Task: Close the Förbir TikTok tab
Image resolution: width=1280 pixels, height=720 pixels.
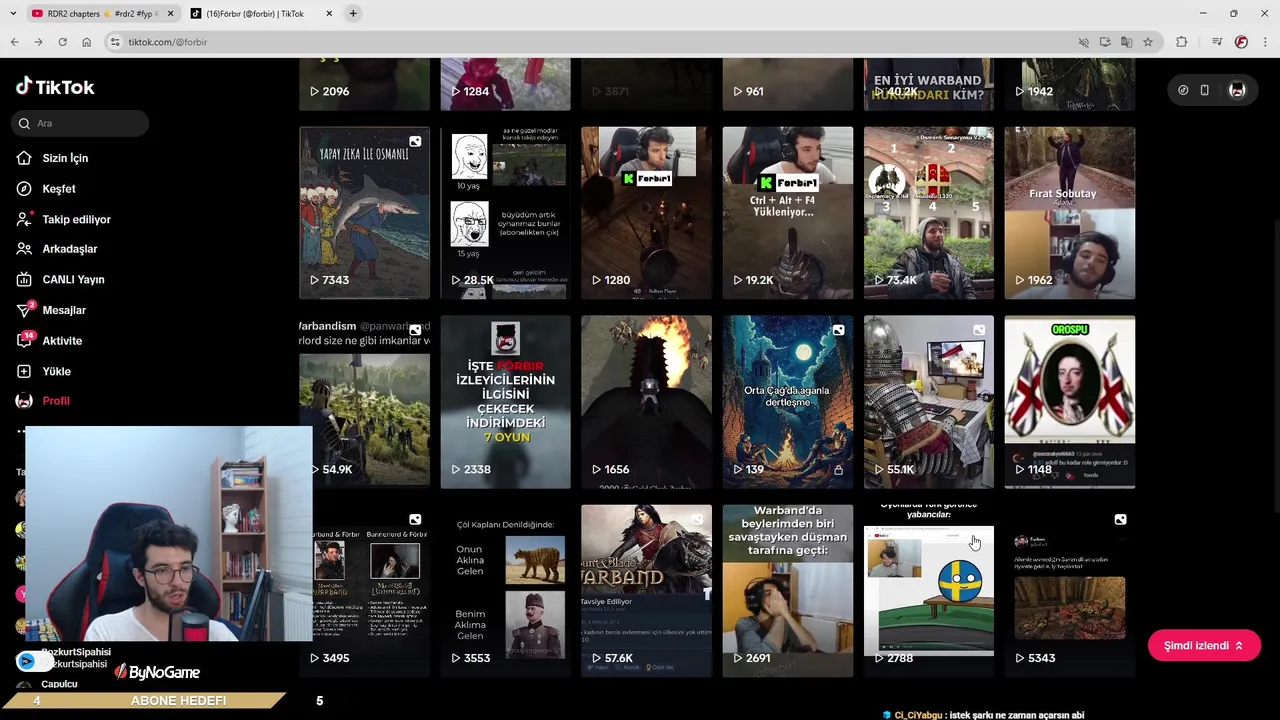Action: pos(329,14)
